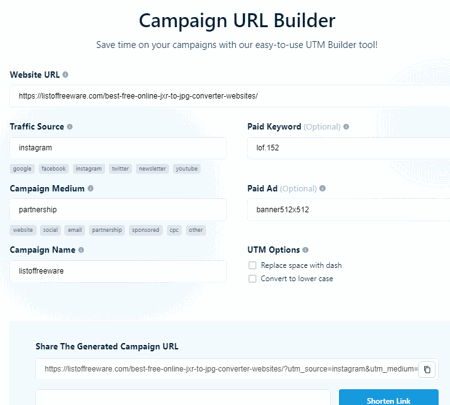This screenshot has width=450, height=405.
Task: Choose the newsletter source suggestion chip
Action: (x=152, y=169)
